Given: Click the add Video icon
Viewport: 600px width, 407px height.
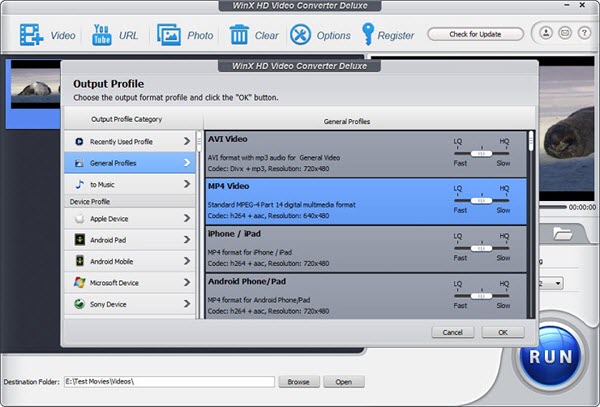Looking at the screenshot, I should 31,35.
